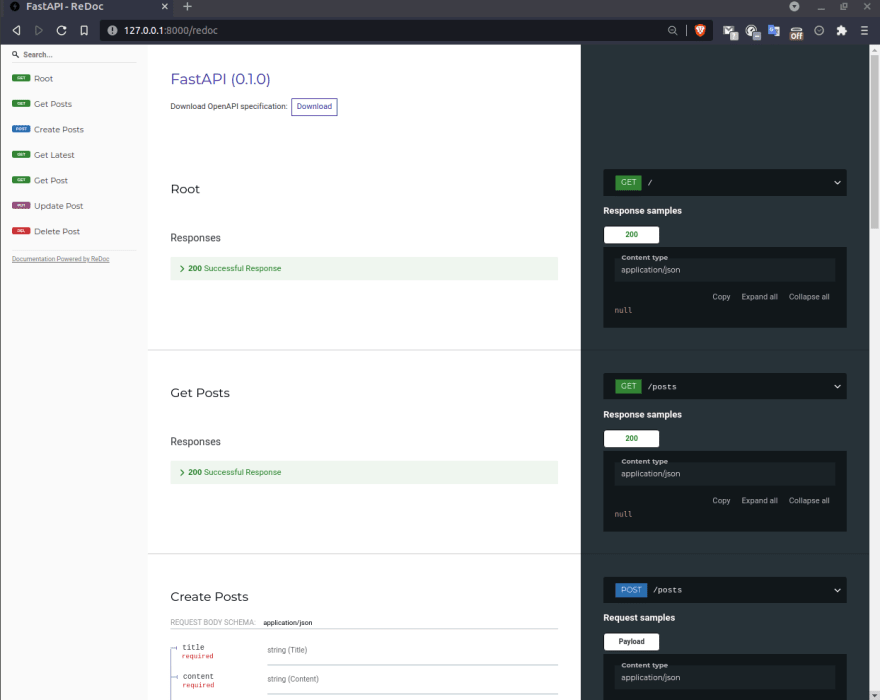Go back using the browser back arrow

[x=17, y=30]
